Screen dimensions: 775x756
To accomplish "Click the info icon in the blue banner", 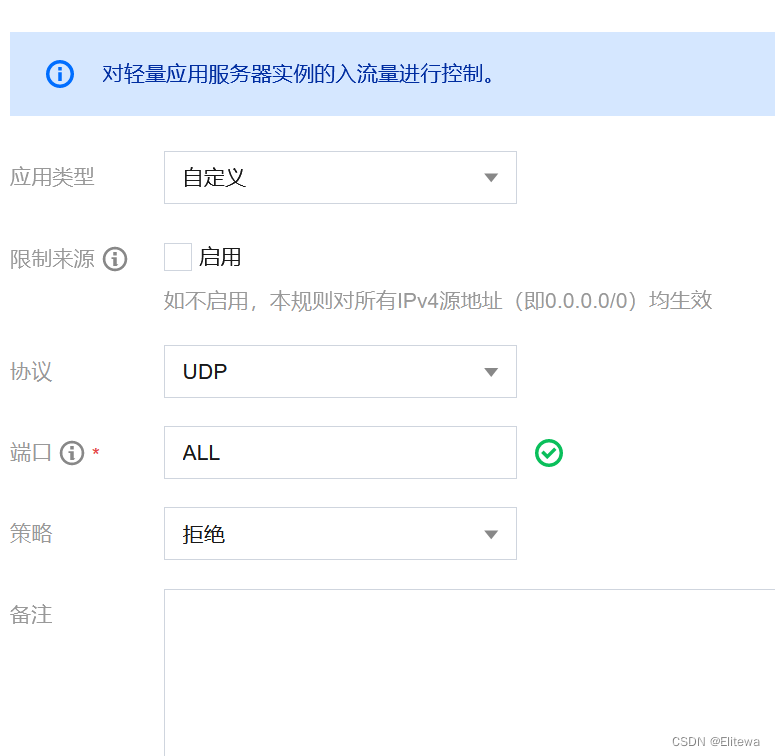I will pyautogui.click(x=60, y=74).
